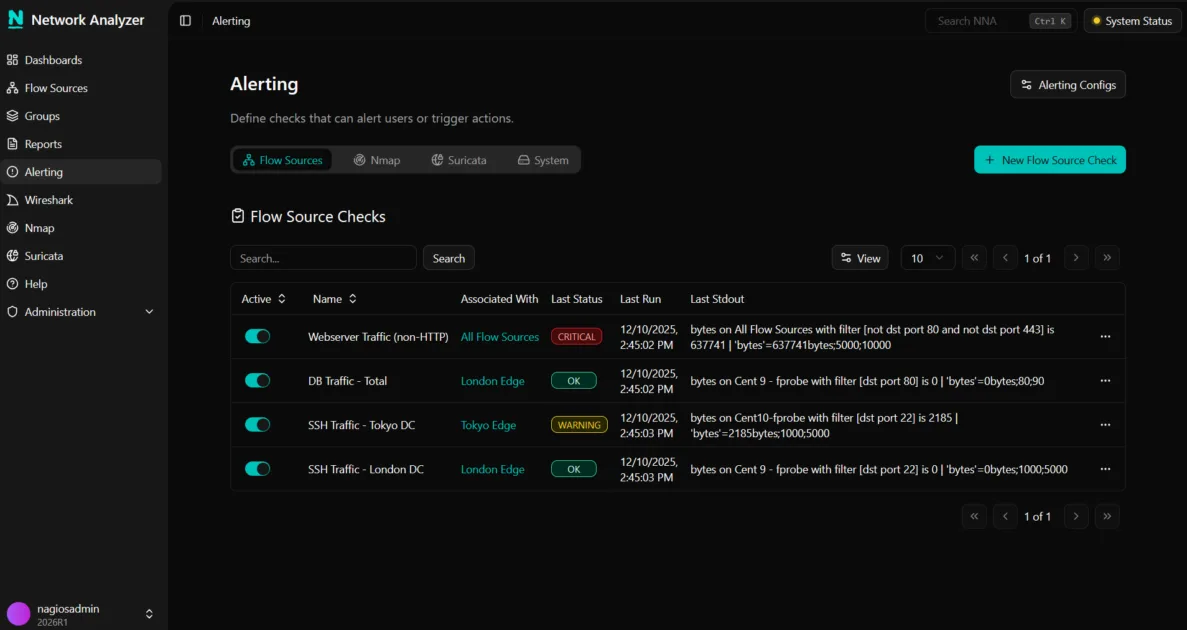Select Flow Sources in the sidebar
1187x630 pixels.
[55, 87]
